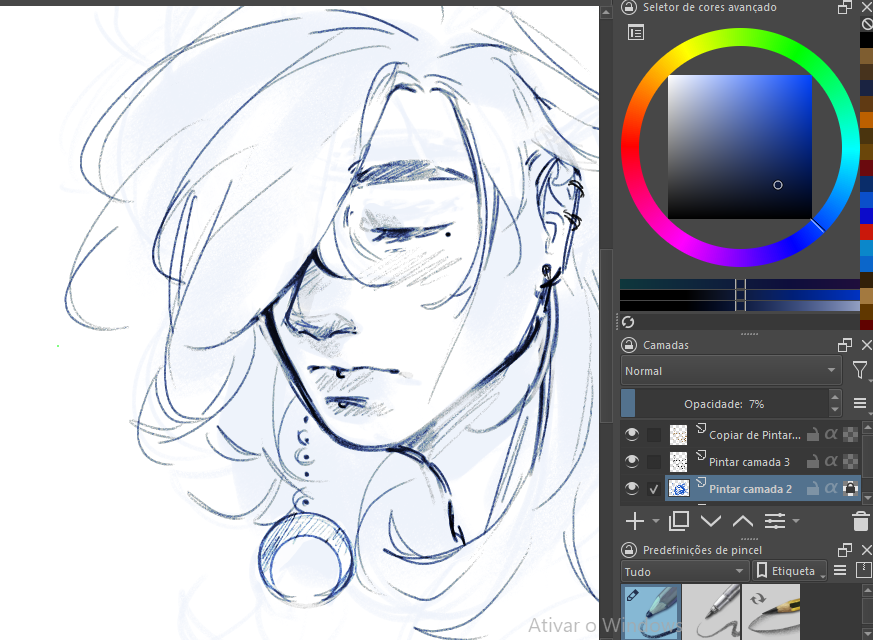Click the refresh icon below the color sliders
Image resolution: width=873 pixels, height=640 pixels.
coord(629,322)
